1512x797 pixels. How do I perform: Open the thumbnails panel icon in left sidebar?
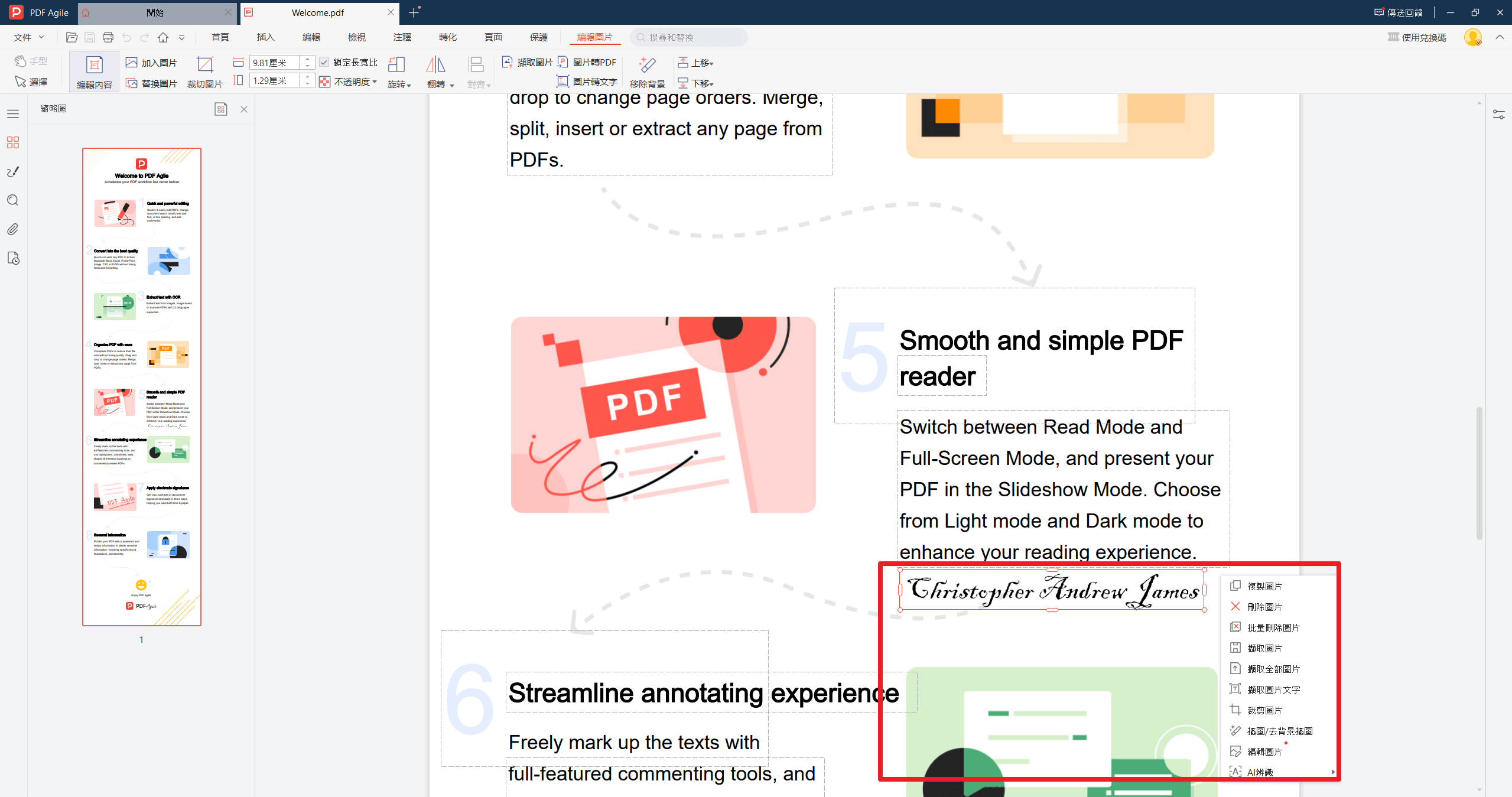13,142
